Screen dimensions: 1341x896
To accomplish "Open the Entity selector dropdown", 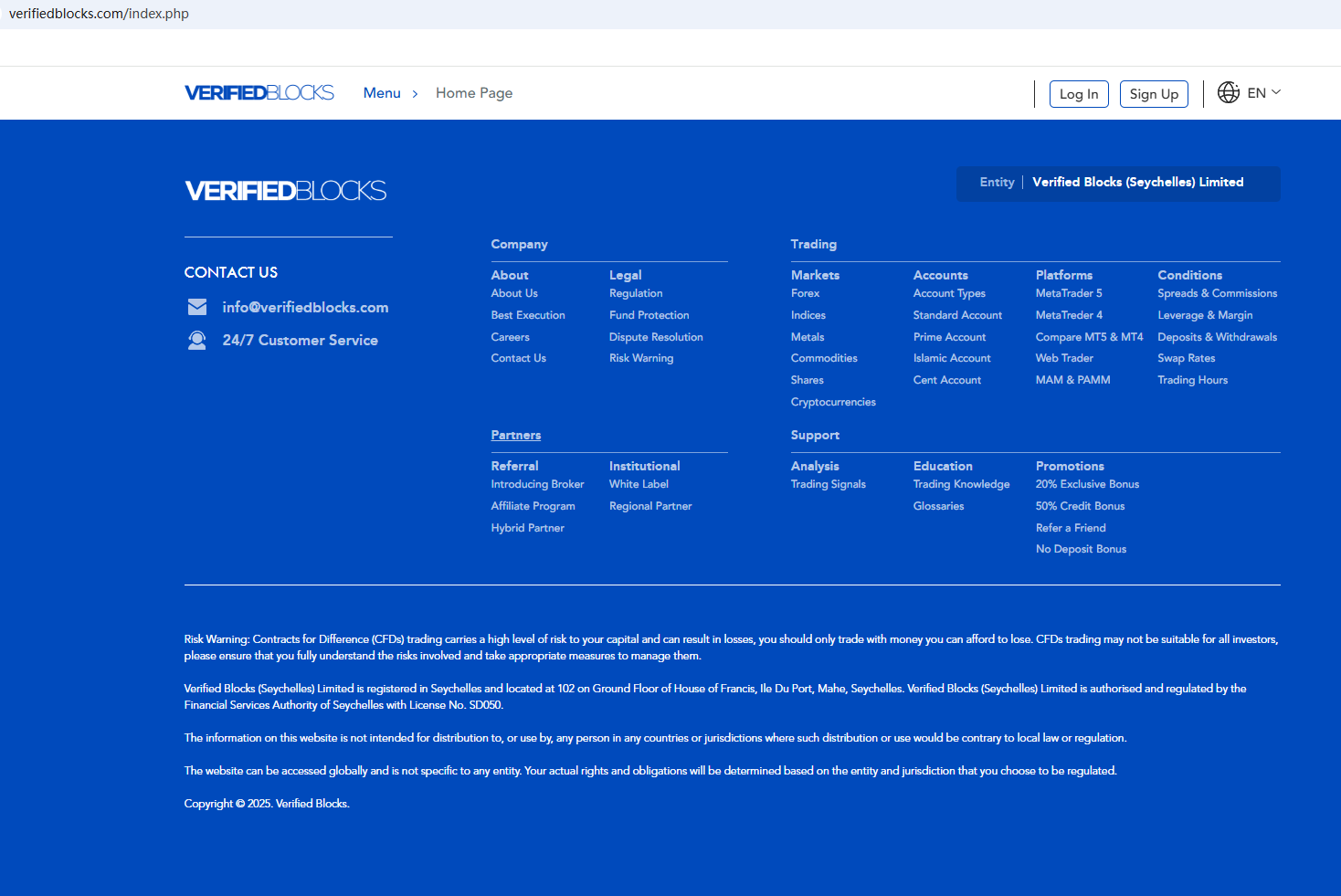I will pos(1118,183).
